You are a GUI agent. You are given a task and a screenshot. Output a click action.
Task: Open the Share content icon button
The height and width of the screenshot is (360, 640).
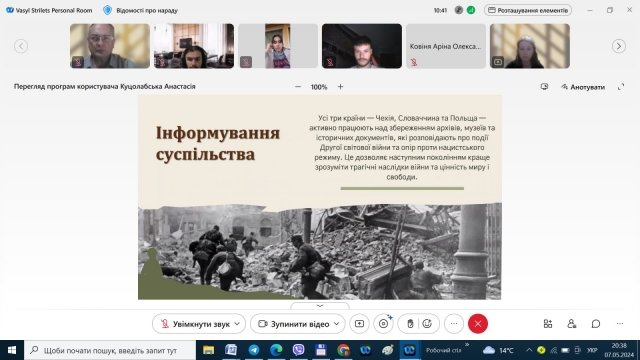coord(359,324)
